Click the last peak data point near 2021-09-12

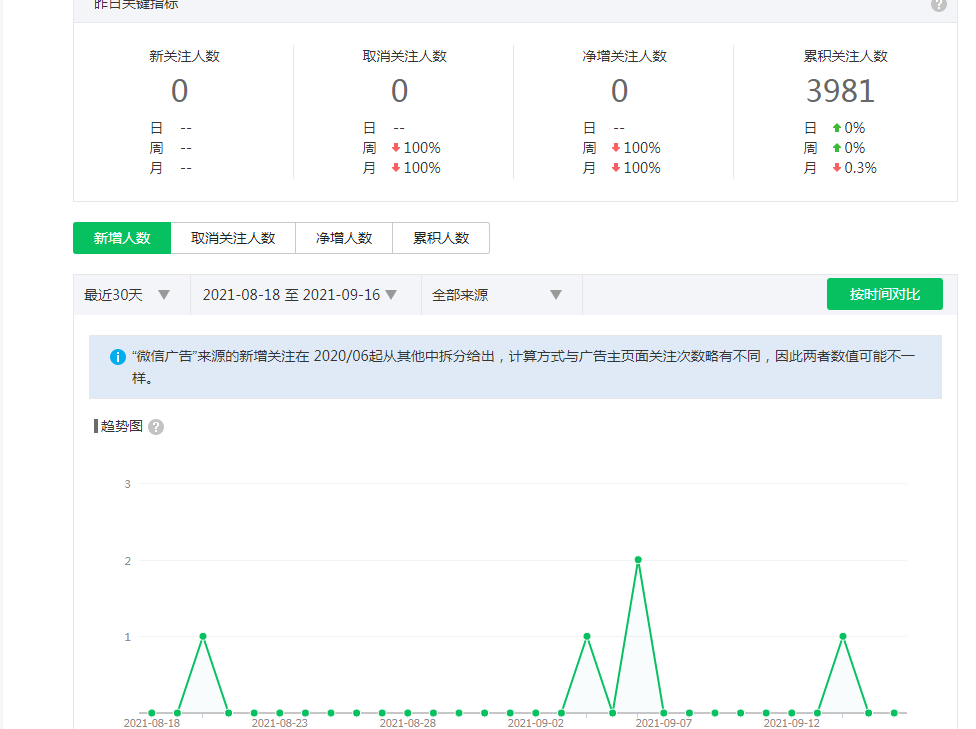coord(843,636)
